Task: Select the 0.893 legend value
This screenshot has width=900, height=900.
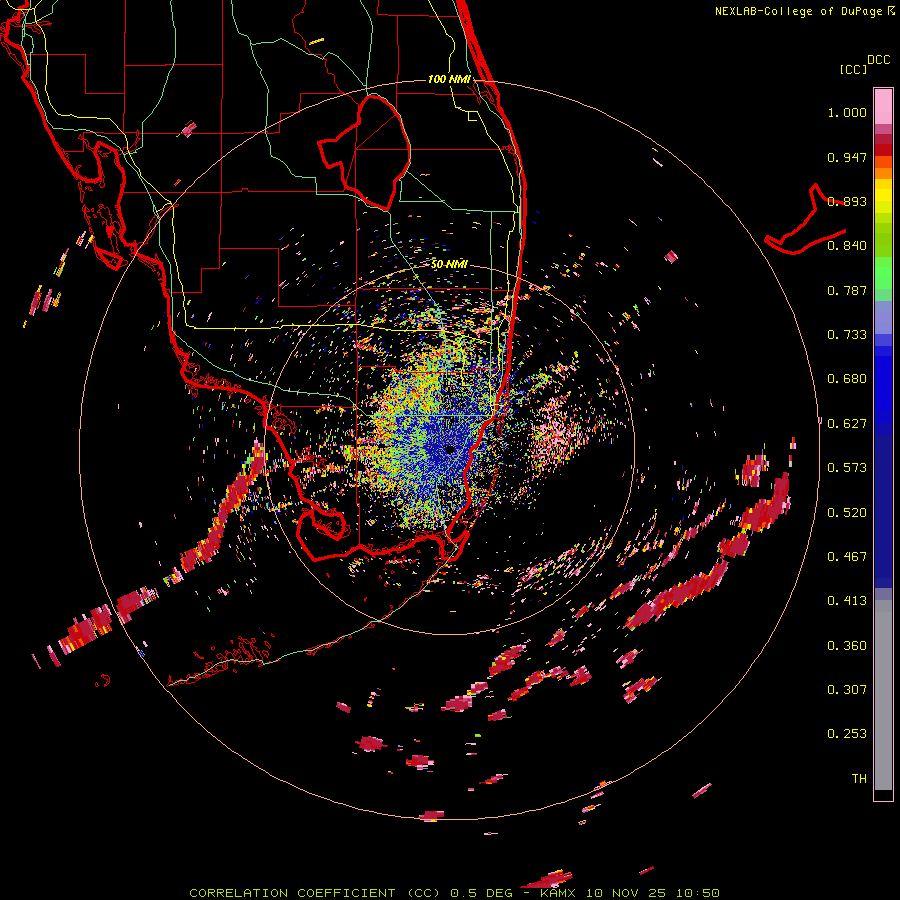Action: 847,201
